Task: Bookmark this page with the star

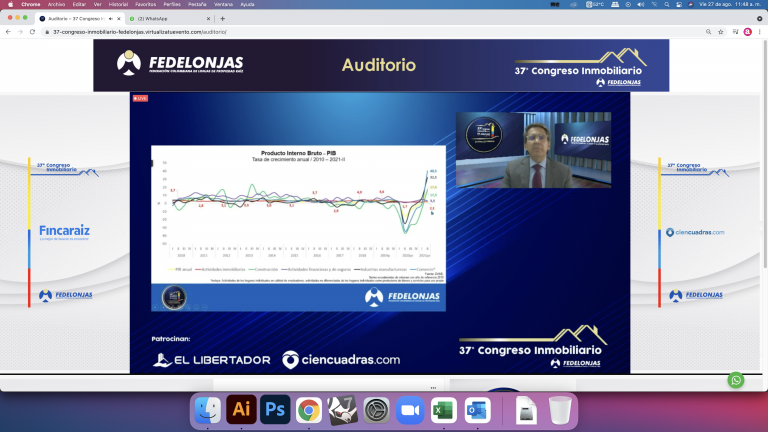Action: pyautogui.click(x=720, y=32)
